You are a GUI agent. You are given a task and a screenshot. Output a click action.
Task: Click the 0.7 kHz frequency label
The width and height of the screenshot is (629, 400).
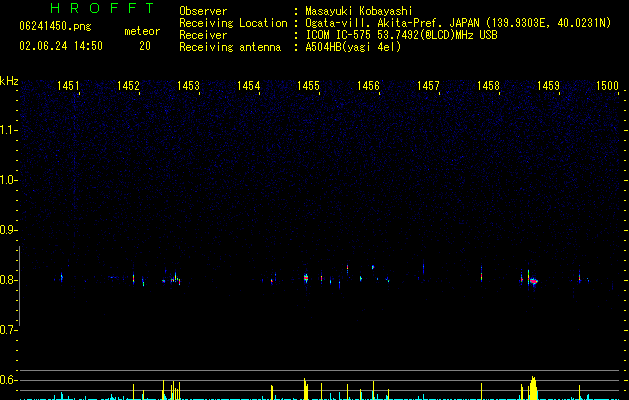click(x=8, y=330)
